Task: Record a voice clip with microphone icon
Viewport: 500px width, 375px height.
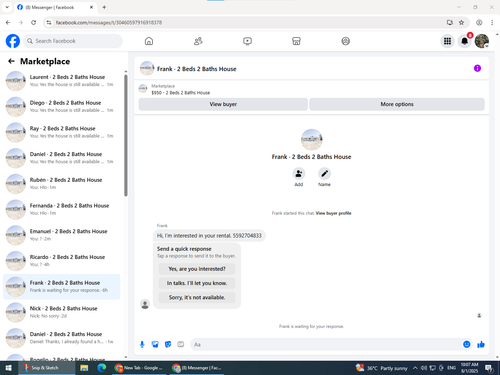Action: (142, 344)
